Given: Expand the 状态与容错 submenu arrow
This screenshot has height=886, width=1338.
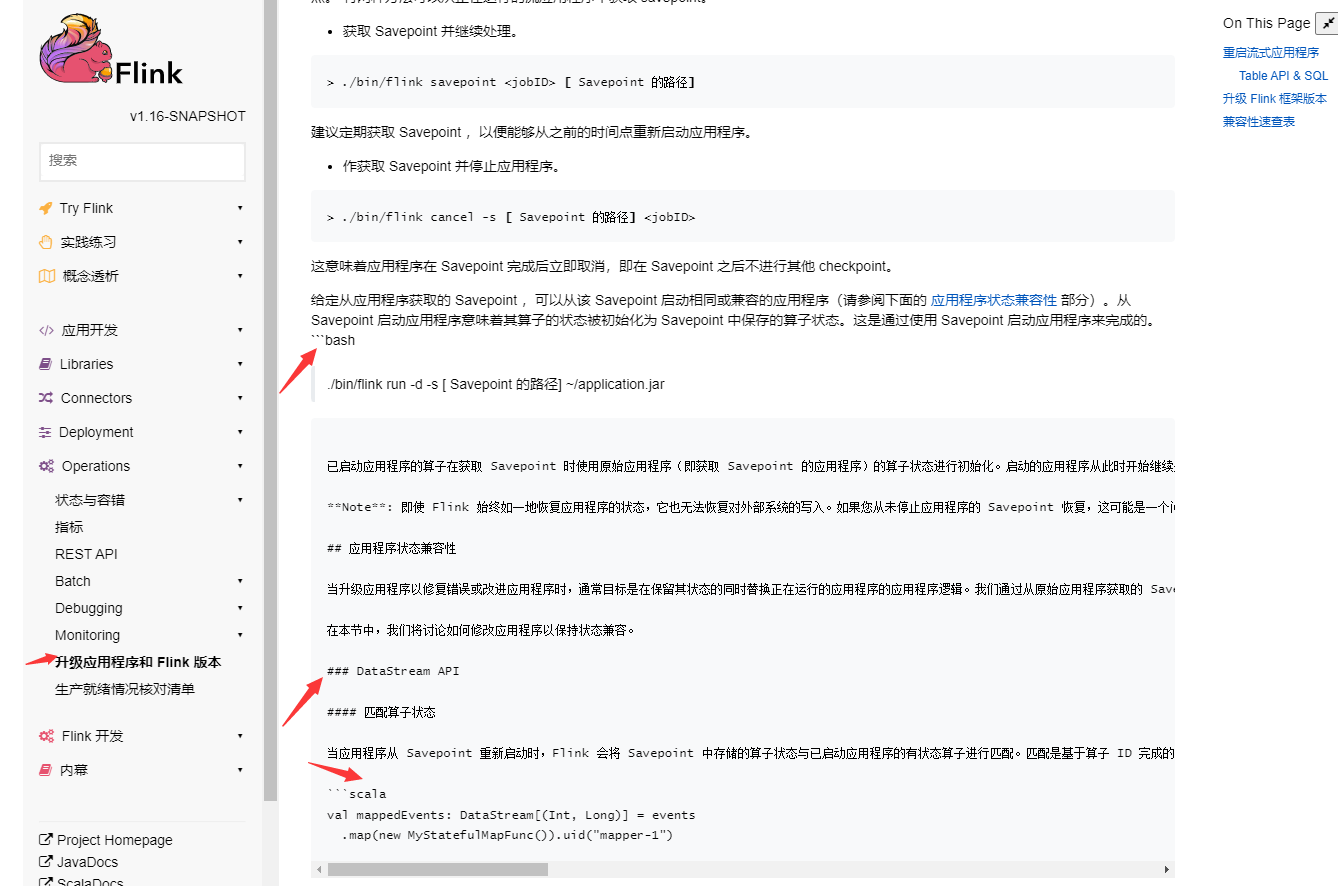Looking at the screenshot, I should pyautogui.click(x=240, y=500).
